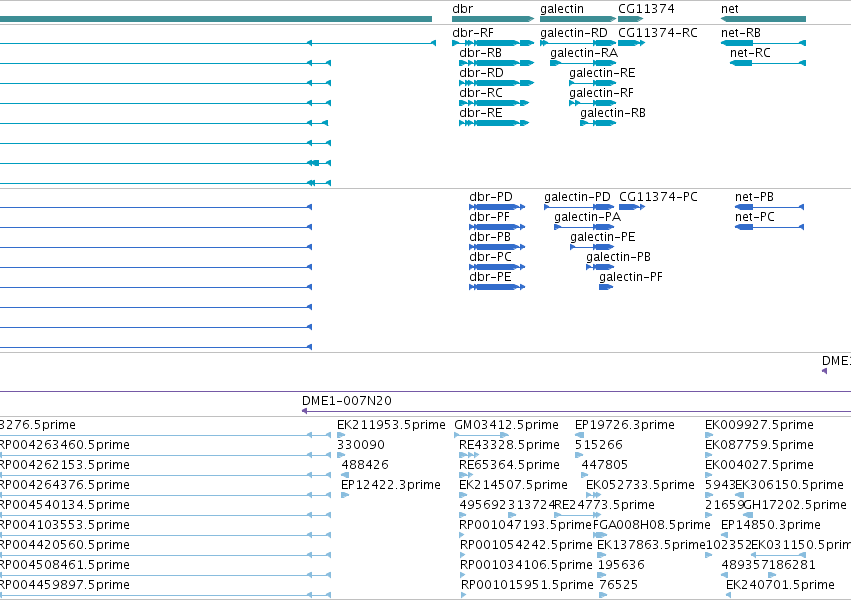Click the RP004420560.5prime label
The height and width of the screenshot is (600, 851).
click(x=65, y=545)
